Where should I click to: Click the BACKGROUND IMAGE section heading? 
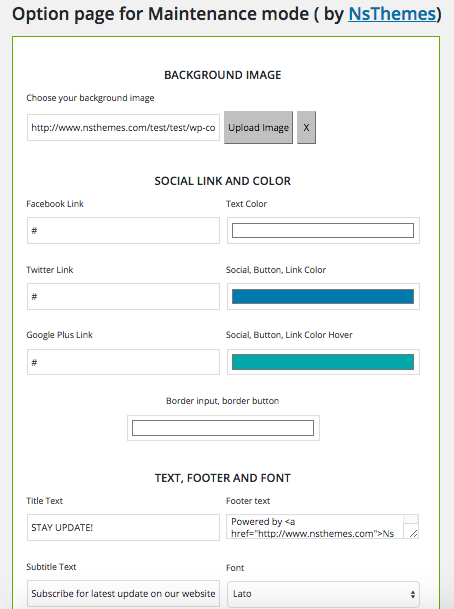pos(223,75)
